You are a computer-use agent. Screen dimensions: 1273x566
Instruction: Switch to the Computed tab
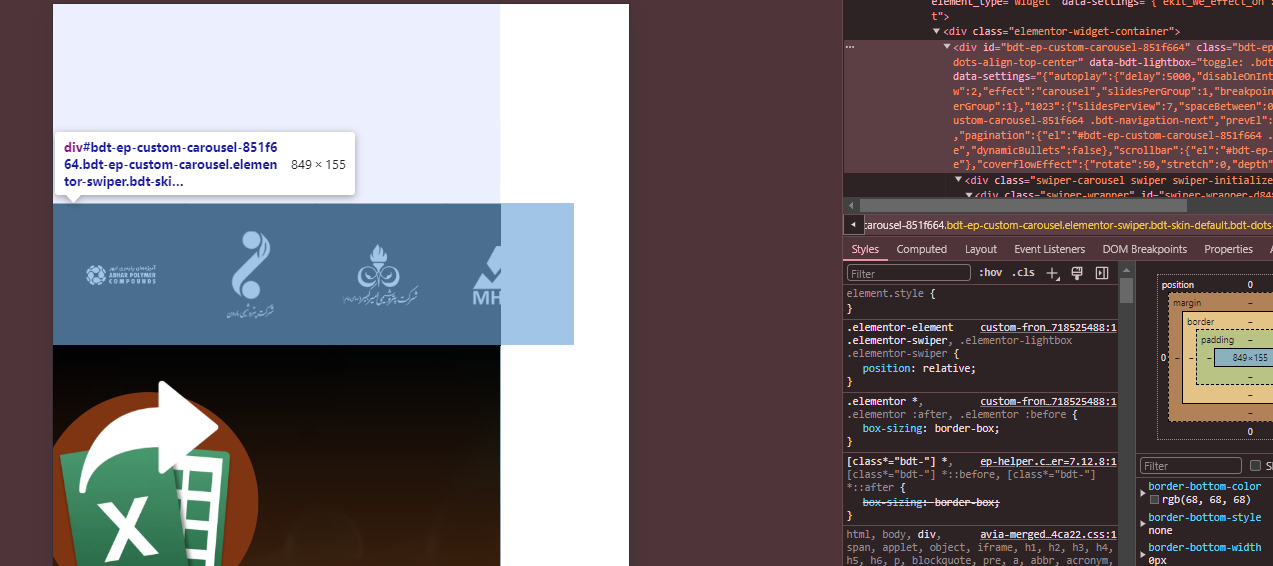[x=921, y=249]
